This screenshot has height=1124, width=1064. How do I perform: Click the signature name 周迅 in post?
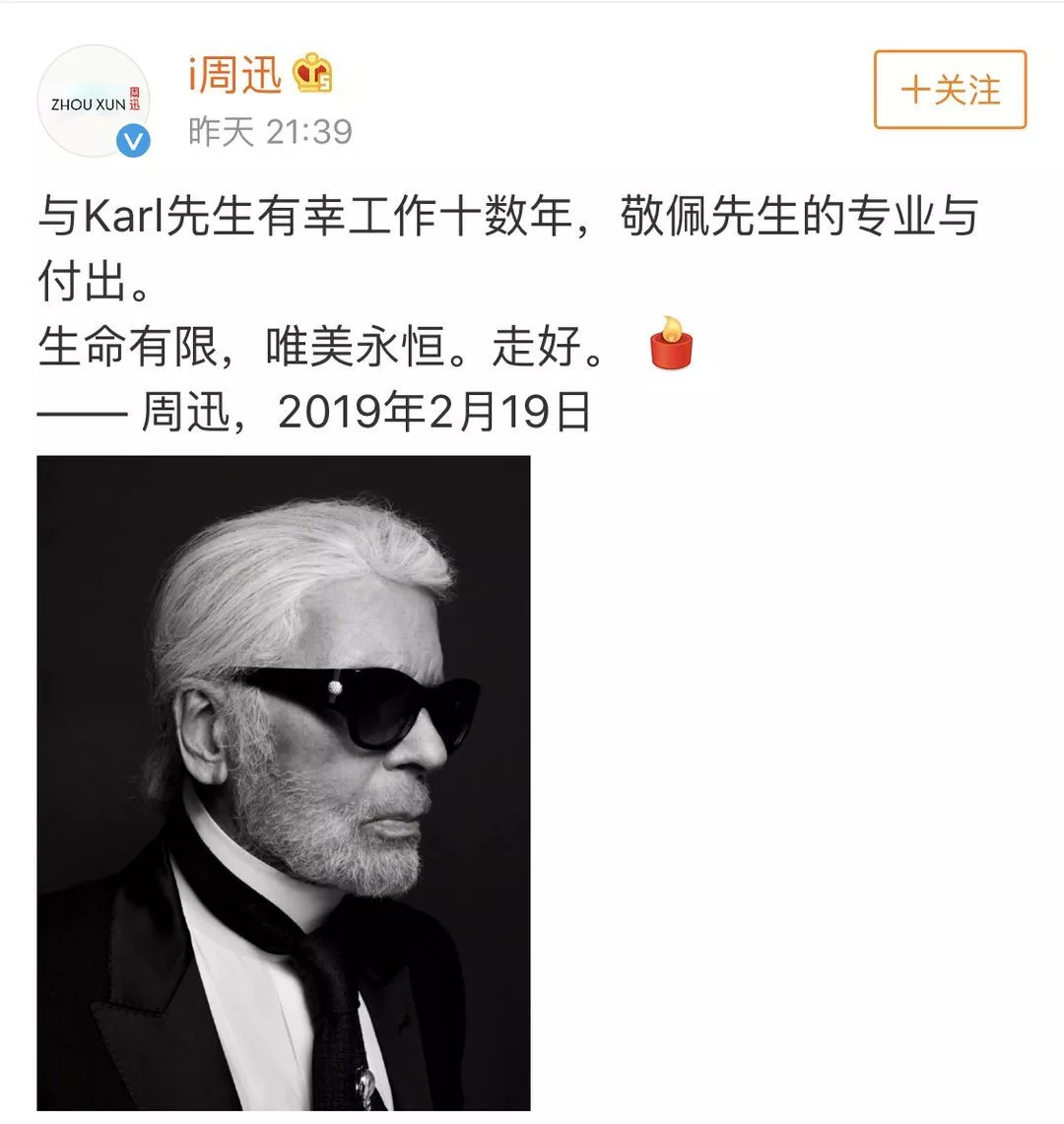(185, 412)
